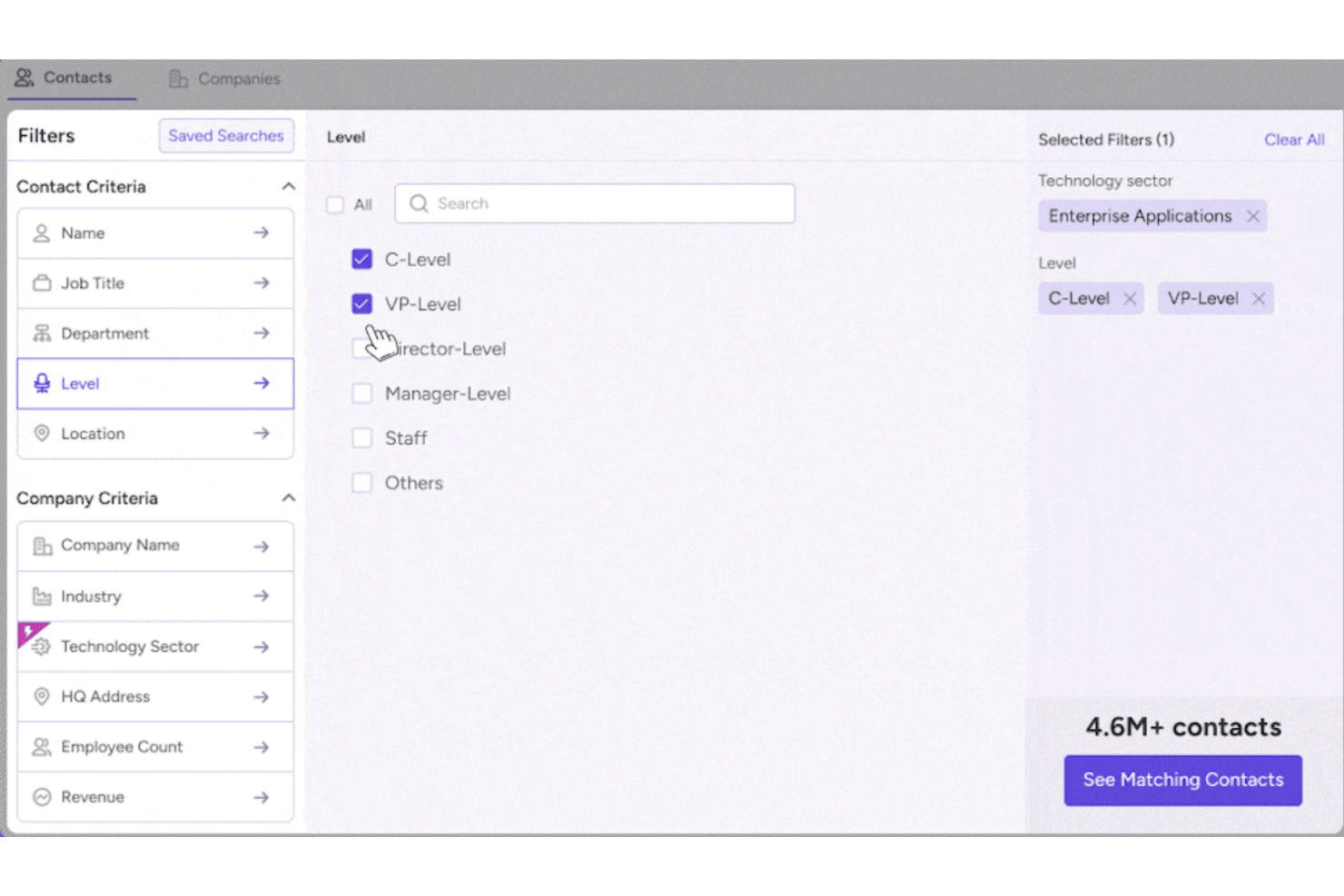Viewport: 1344px width, 896px height.
Task: Click the Job Title briefcase icon
Action: (42, 283)
